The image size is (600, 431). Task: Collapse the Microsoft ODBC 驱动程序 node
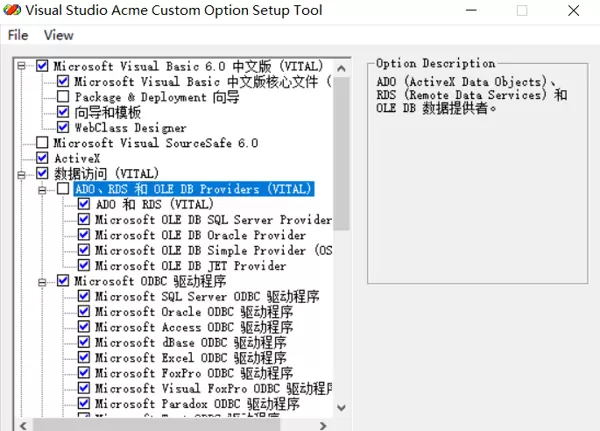click(x=43, y=282)
